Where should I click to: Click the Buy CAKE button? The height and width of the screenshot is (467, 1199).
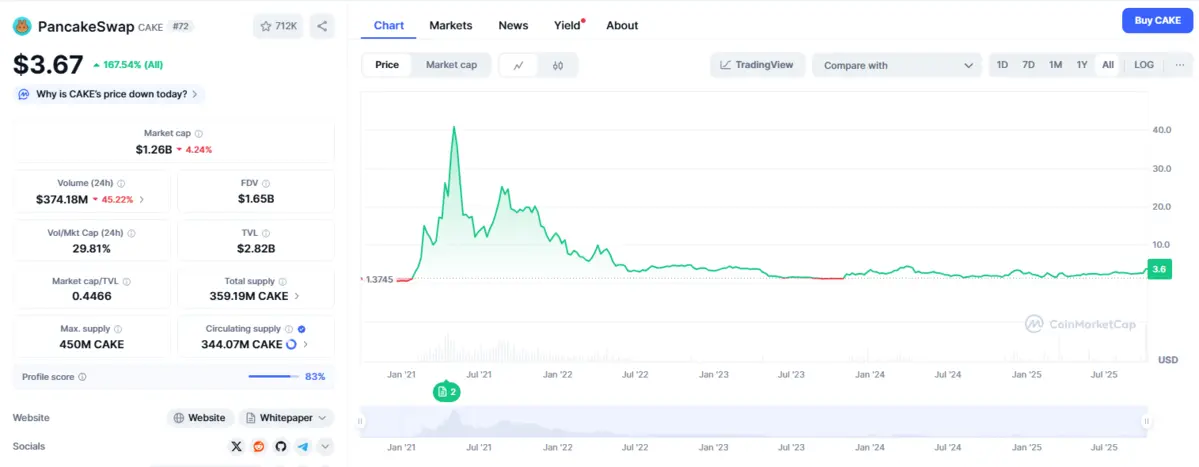tap(1157, 20)
